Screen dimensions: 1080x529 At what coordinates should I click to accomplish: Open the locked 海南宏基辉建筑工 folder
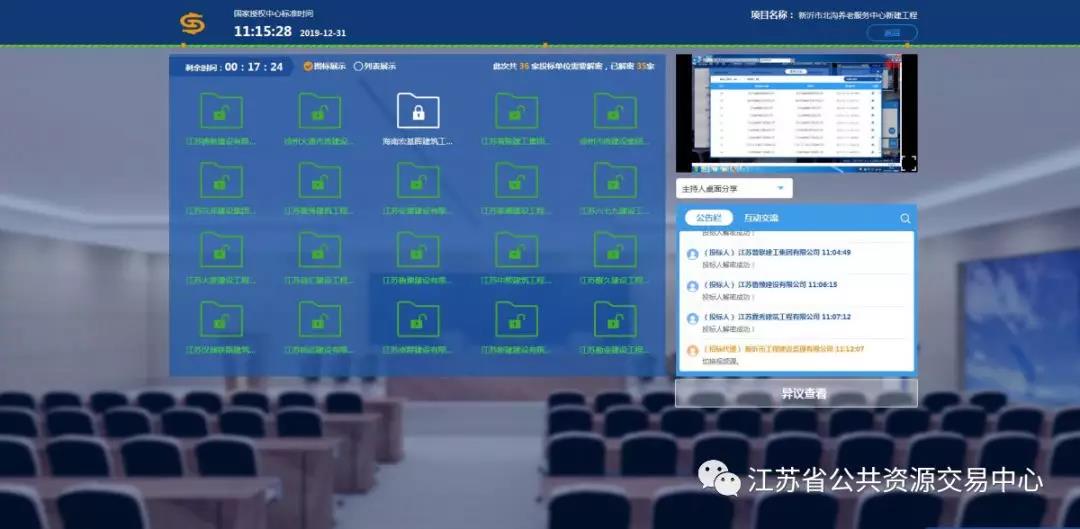[x=418, y=111]
